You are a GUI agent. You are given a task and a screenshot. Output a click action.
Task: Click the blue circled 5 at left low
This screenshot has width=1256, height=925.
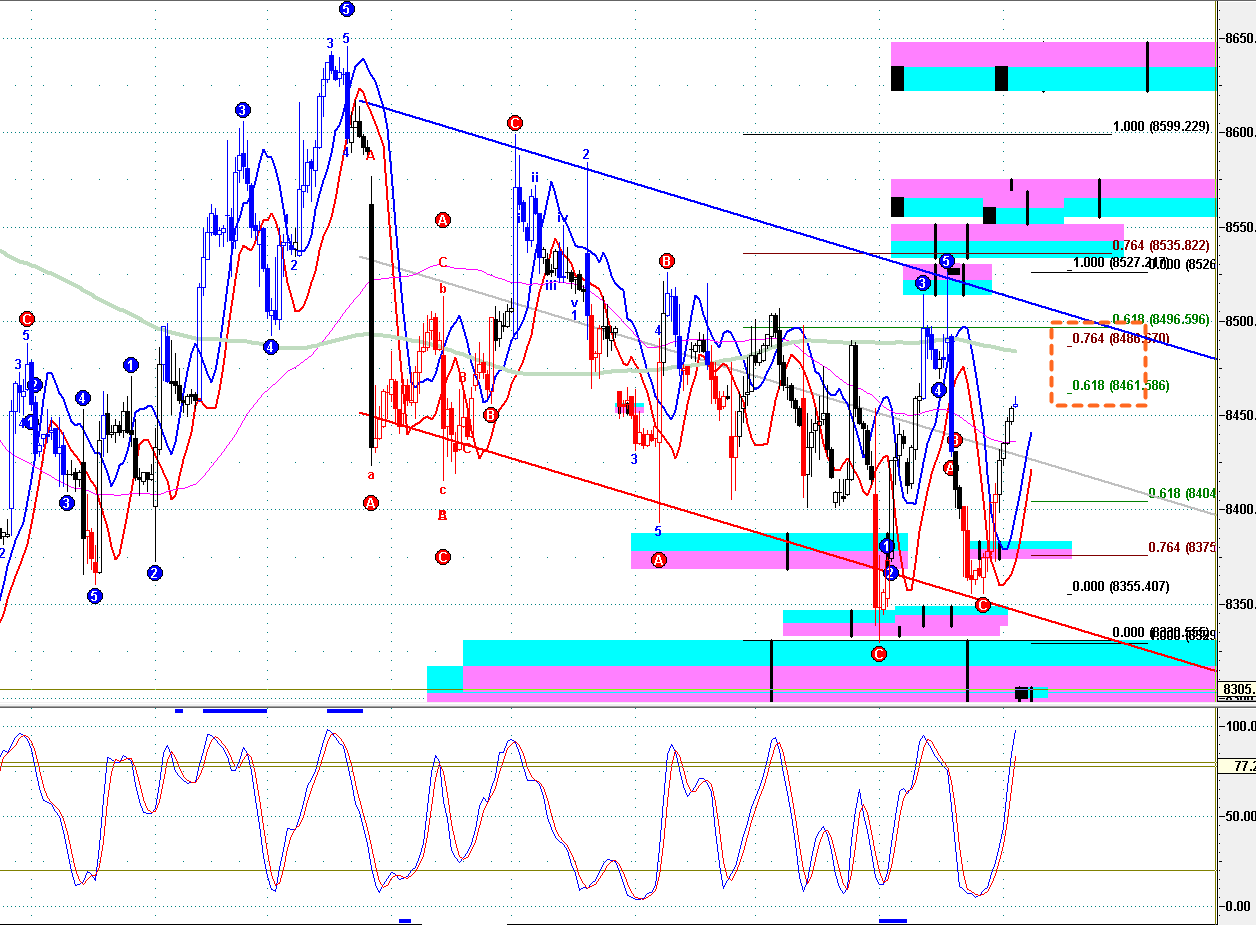[x=94, y=596]
